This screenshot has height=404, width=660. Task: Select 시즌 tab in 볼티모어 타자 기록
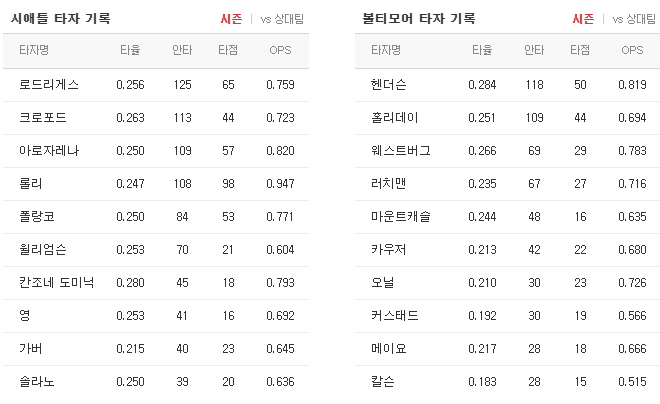click(583, 19)
